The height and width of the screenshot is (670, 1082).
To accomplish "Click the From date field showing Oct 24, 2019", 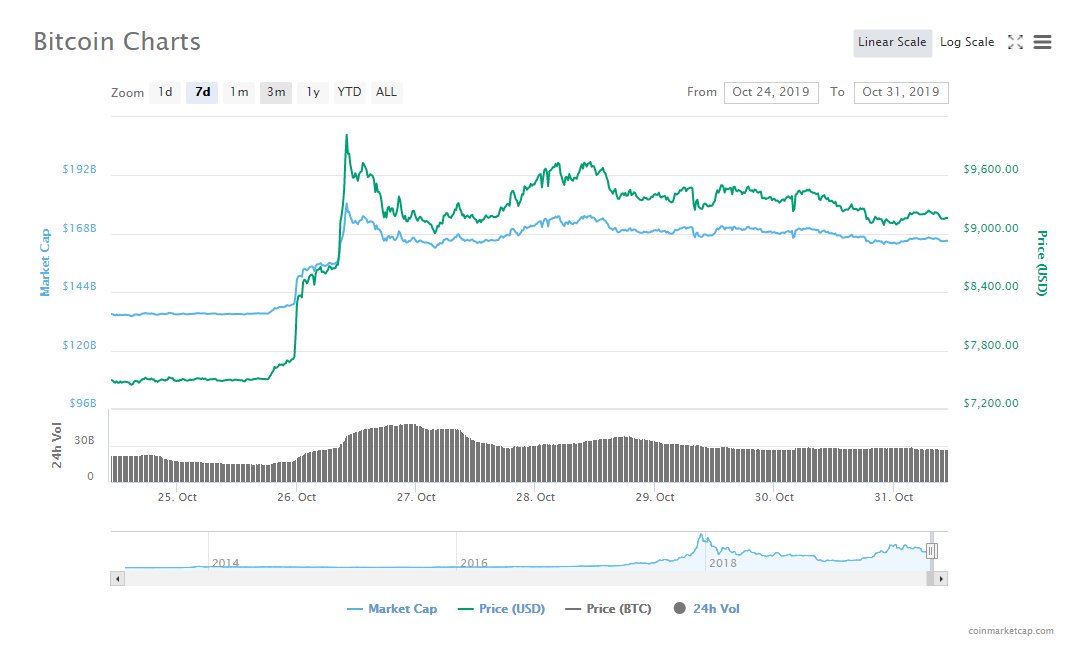I will tap(771, 92).
